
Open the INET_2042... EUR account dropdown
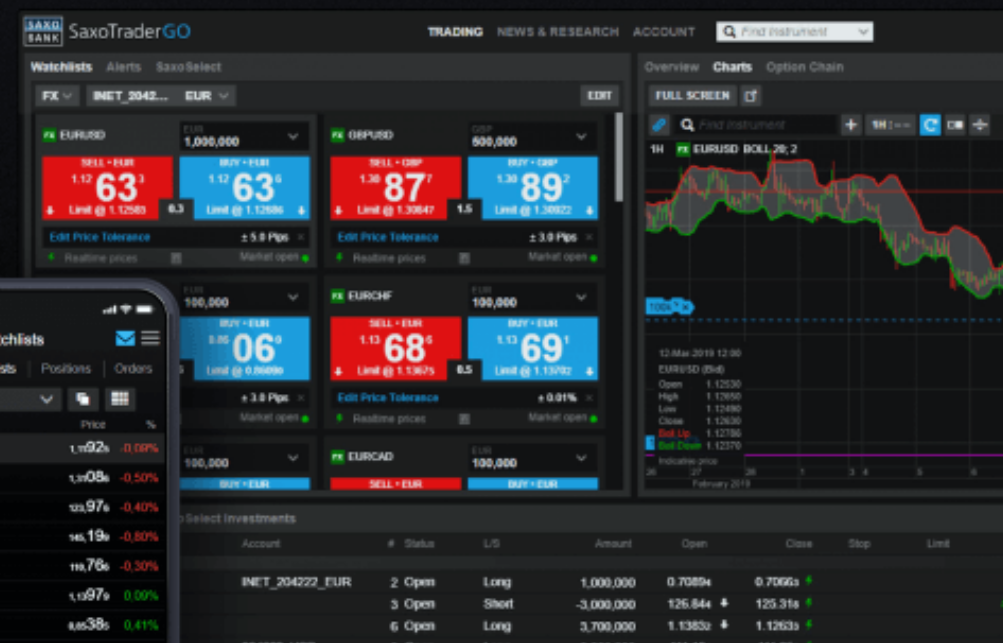pos(161,96)
